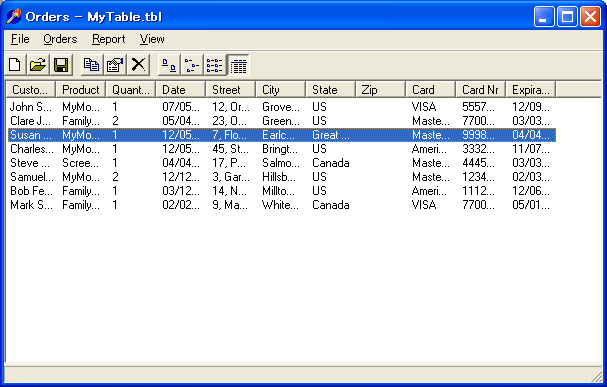
Task: Click date cell '07/05...'
Action: tap(181, 107)
